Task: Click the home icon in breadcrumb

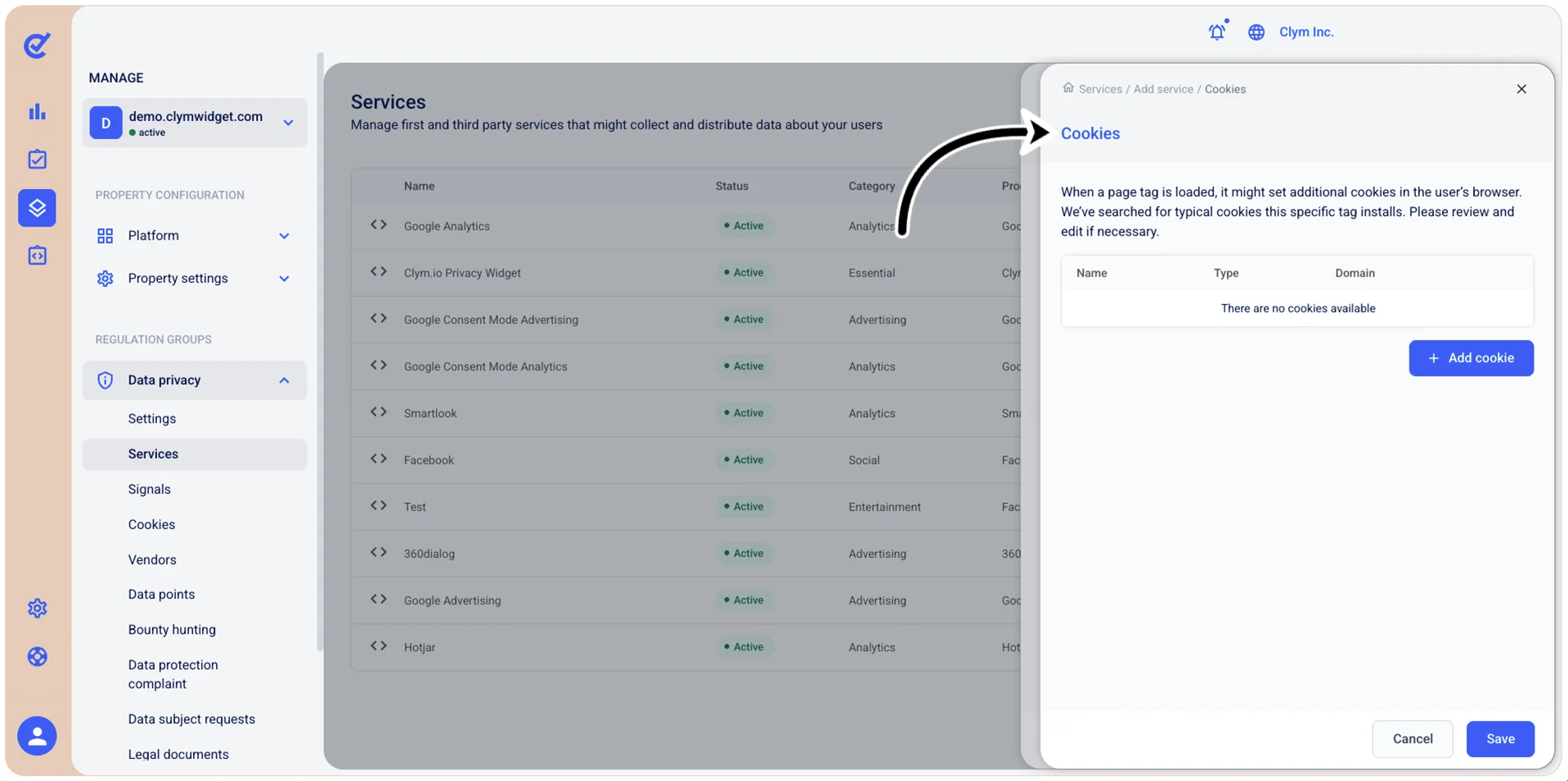Action: point(1067,88)
